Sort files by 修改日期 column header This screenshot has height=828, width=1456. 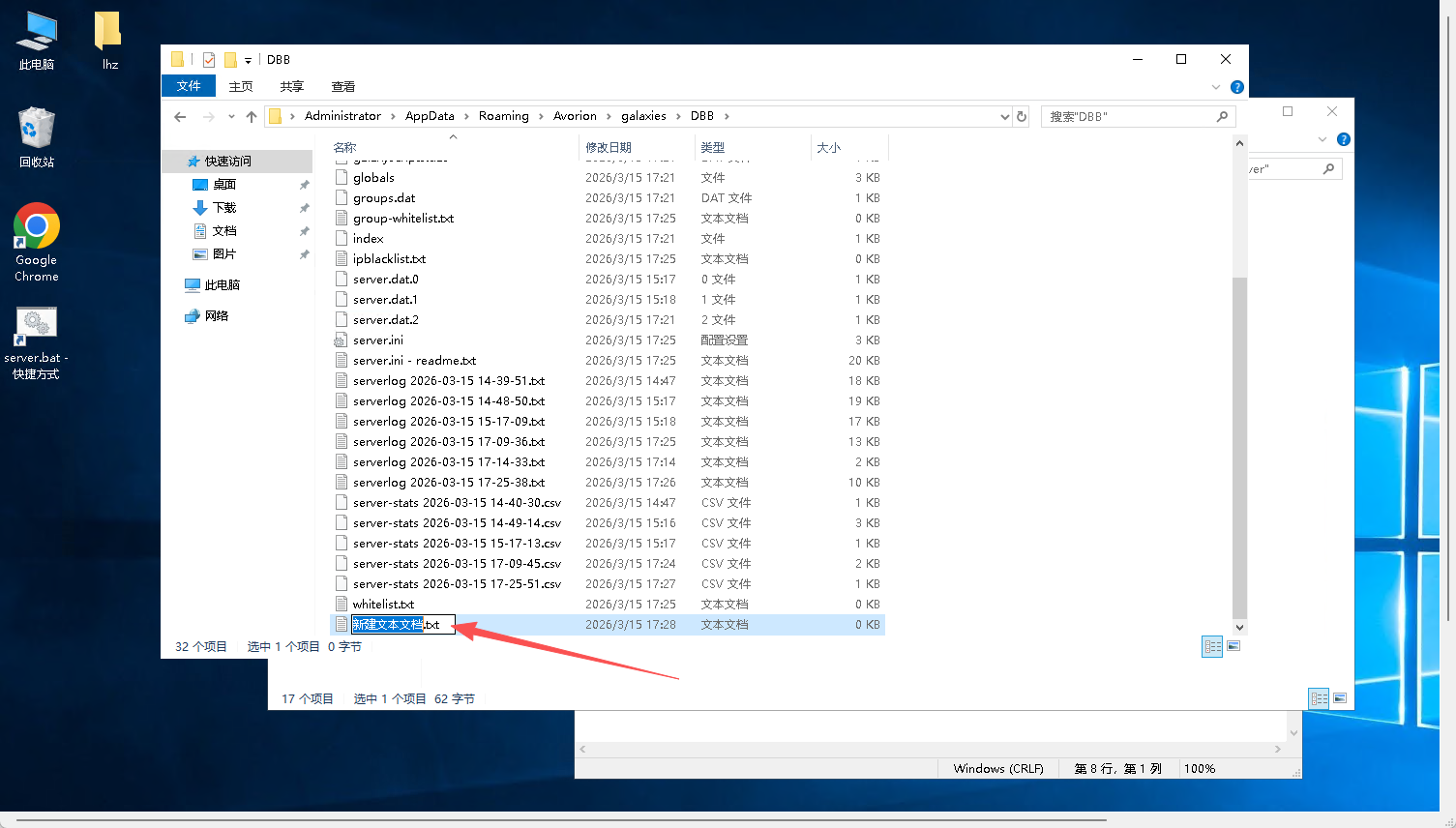pos(609,147)
